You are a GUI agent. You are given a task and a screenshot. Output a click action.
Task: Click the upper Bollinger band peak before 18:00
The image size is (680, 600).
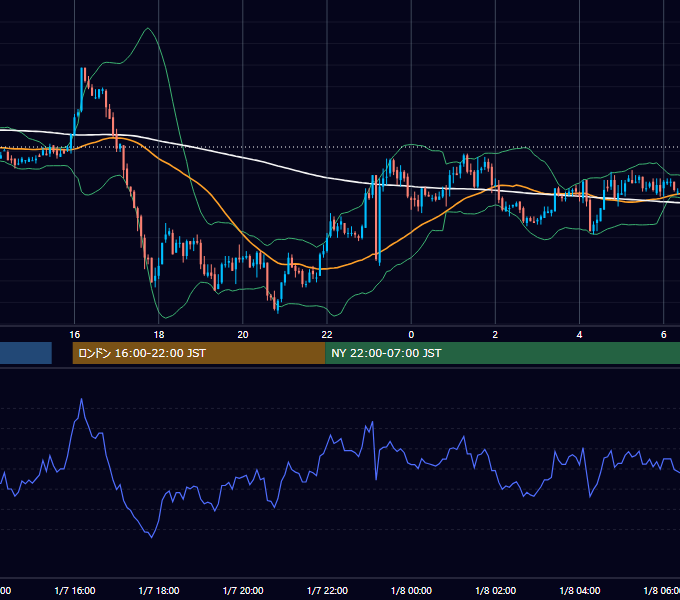148,29
